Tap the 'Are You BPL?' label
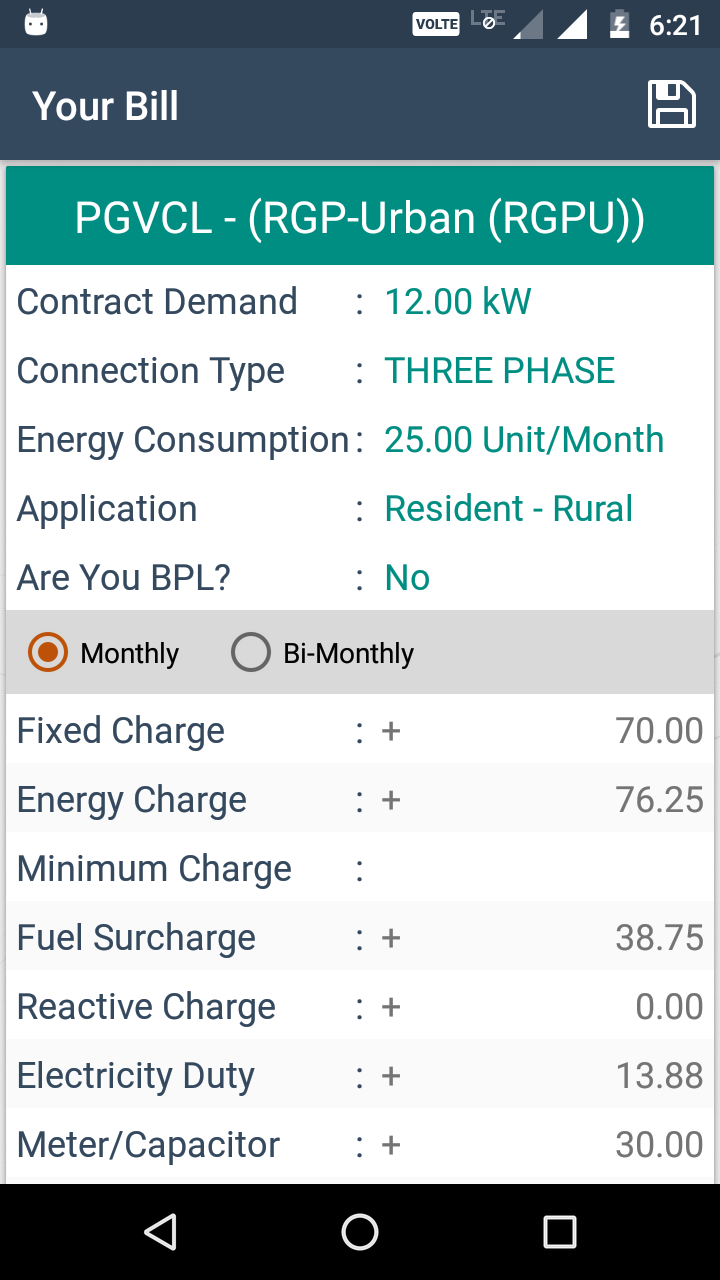The width and height of the screenshot is (720, 1280). coord(124,577)
